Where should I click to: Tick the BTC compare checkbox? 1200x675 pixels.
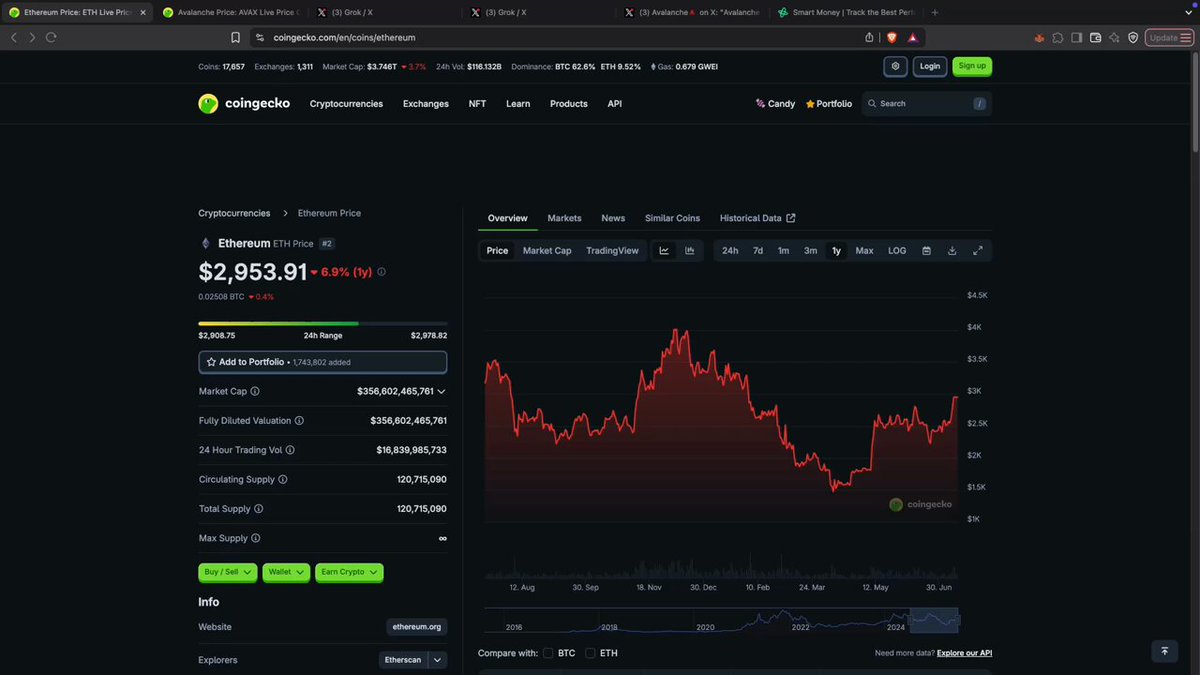tap(547, 653)
